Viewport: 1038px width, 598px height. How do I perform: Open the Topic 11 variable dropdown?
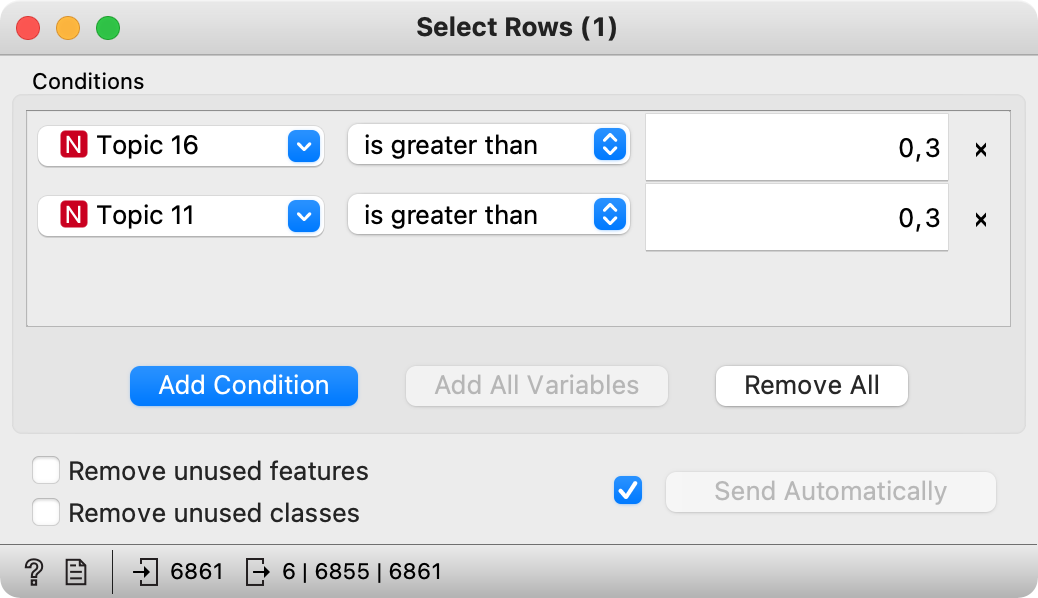point(303,216)
